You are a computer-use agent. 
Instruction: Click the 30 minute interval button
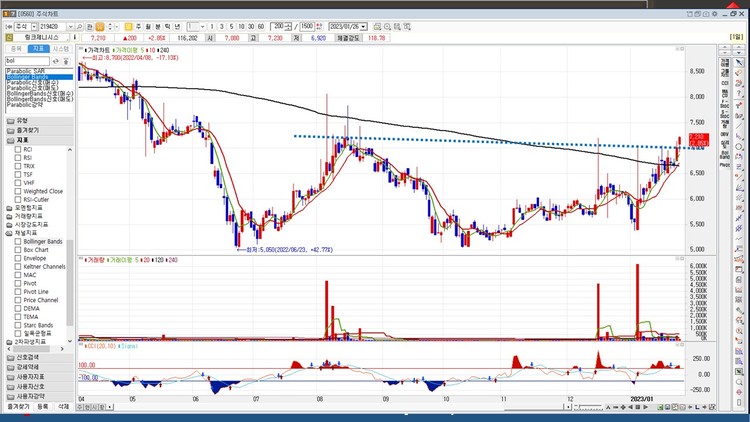click(251, 27)
